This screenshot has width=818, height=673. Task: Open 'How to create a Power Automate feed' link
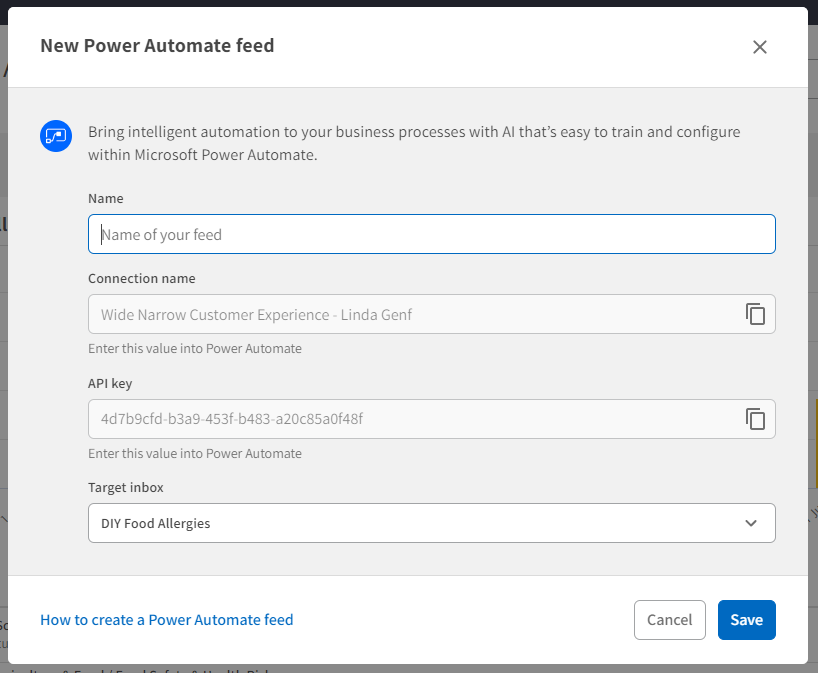tap(167, 620)
